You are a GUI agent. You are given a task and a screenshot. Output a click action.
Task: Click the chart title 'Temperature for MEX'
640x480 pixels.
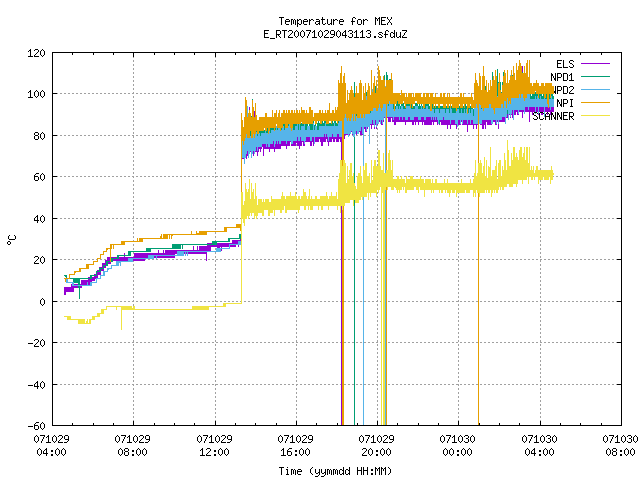point(335,21)
